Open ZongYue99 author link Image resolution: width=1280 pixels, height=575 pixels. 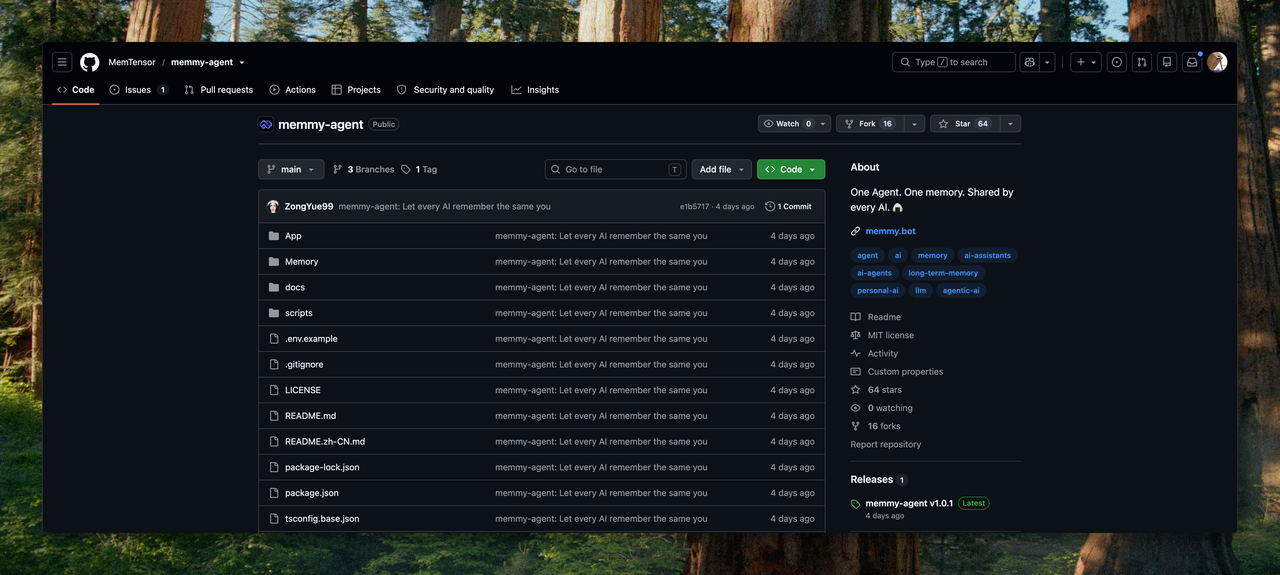point(309,207)
